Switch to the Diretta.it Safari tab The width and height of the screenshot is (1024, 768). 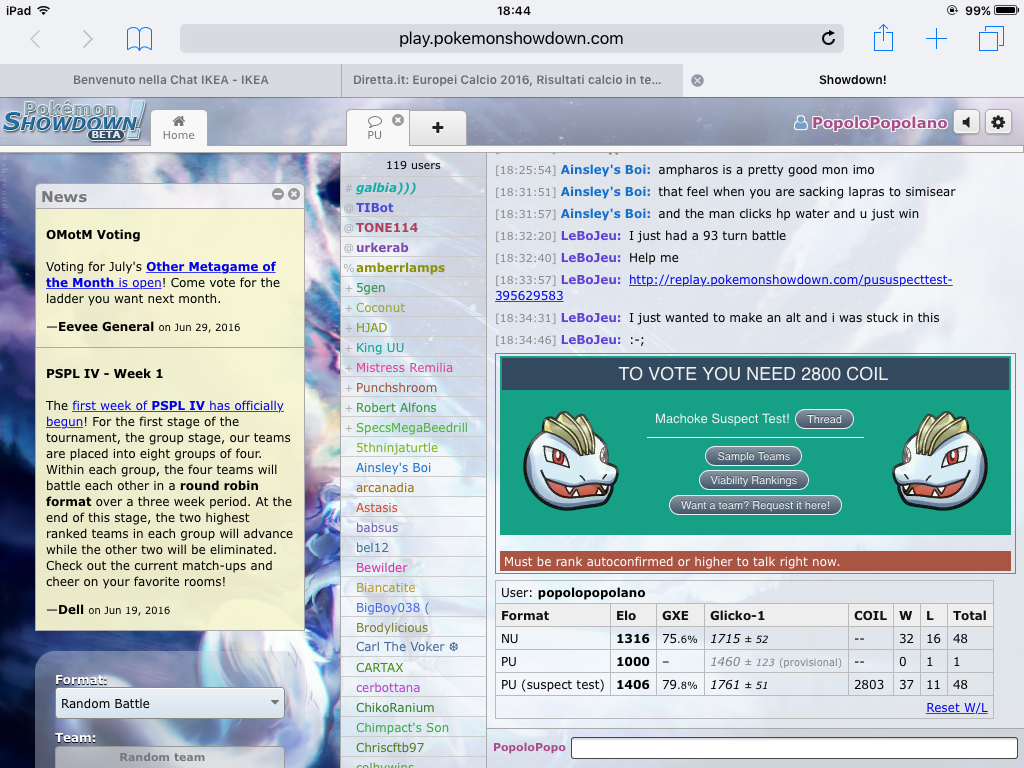click(510, 80)
